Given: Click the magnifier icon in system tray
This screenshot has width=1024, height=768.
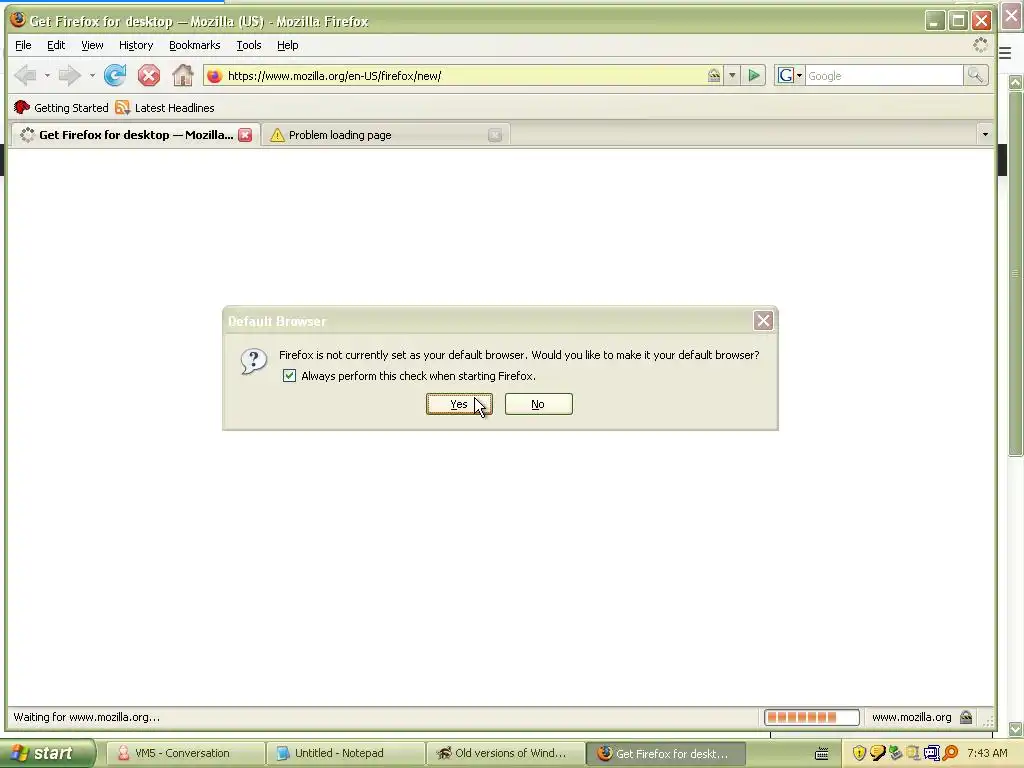Looking at the screenshot, I should 950,753.
